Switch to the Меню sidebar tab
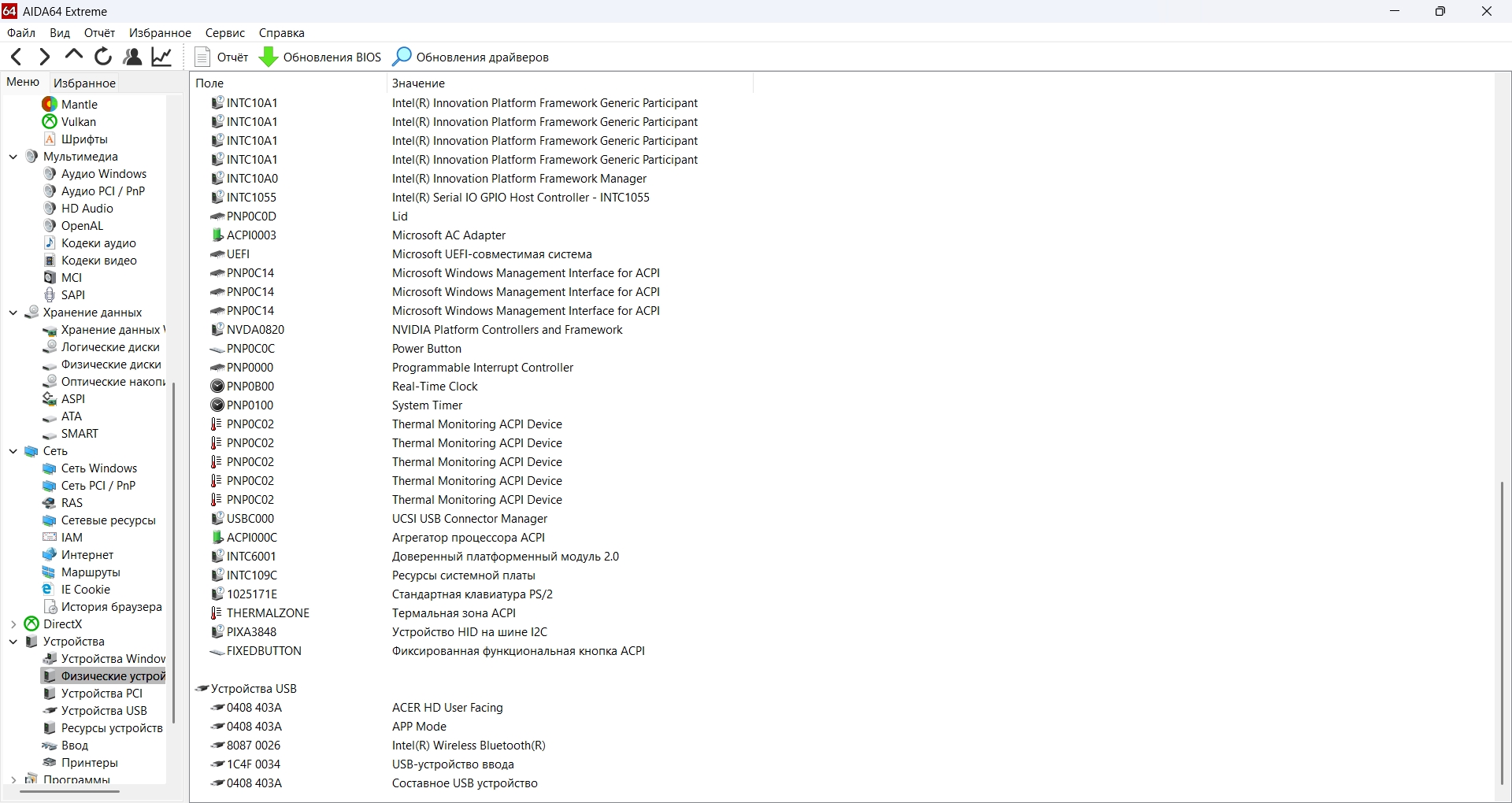 [23, 82]
